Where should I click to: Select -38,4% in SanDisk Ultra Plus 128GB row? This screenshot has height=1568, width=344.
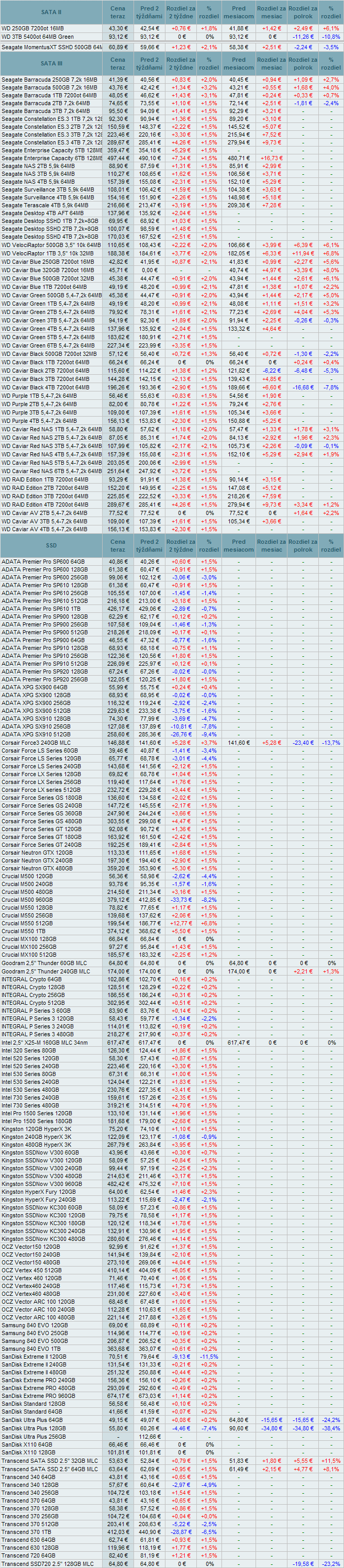pyautogui.click(x=331, y=1428)
